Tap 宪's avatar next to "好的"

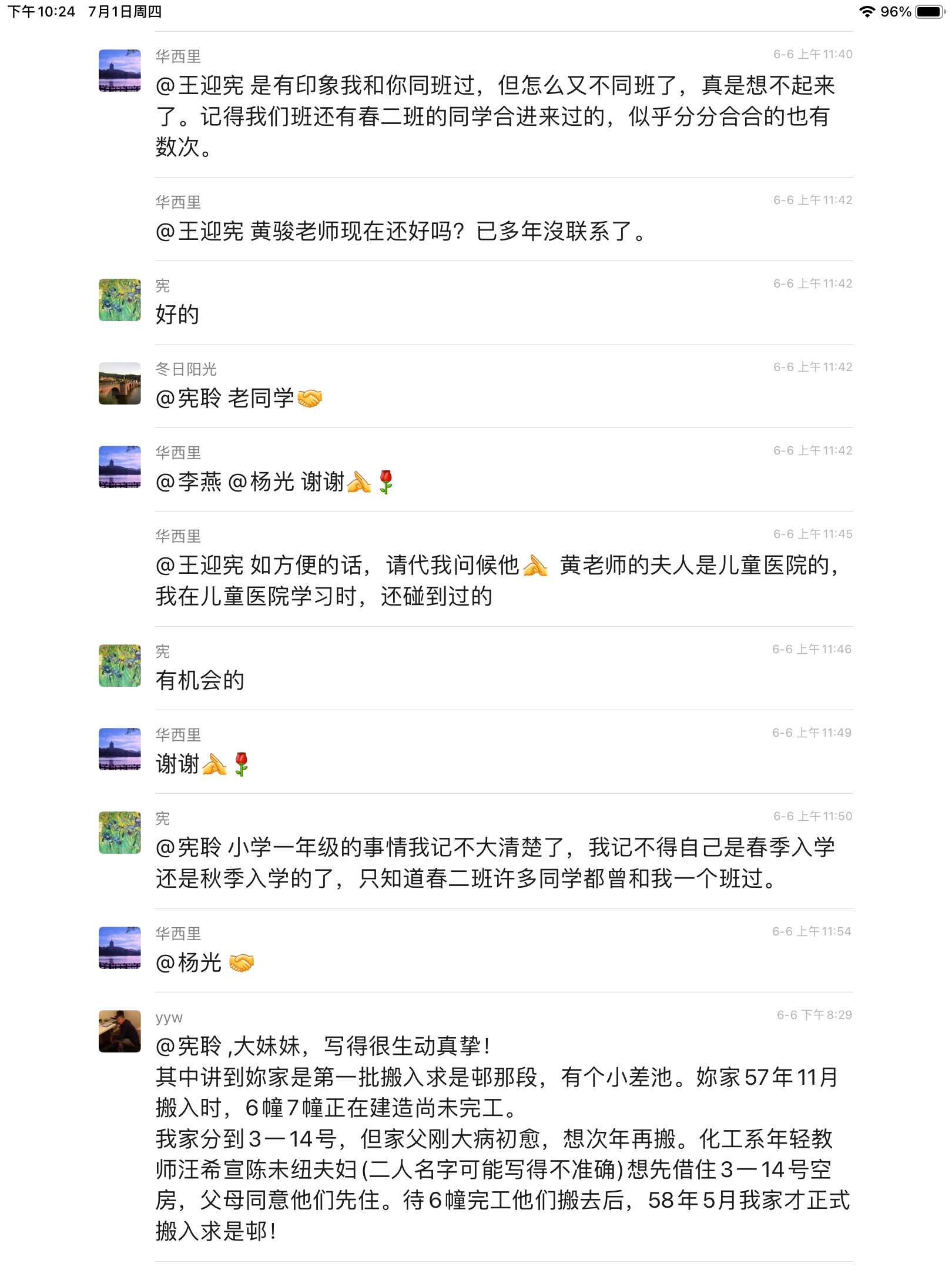(x=119, y=300)
